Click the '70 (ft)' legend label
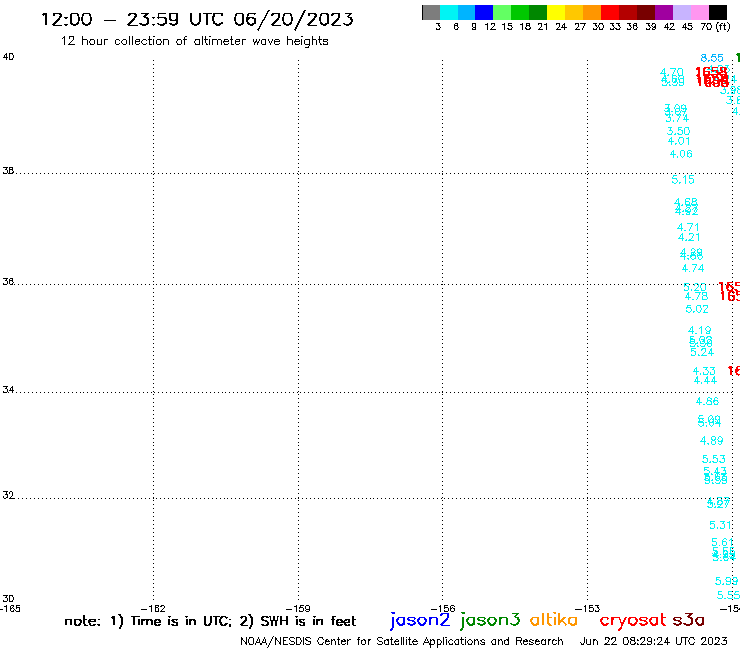The width and height of the screenshot is (740, 650). coord(715,27)
